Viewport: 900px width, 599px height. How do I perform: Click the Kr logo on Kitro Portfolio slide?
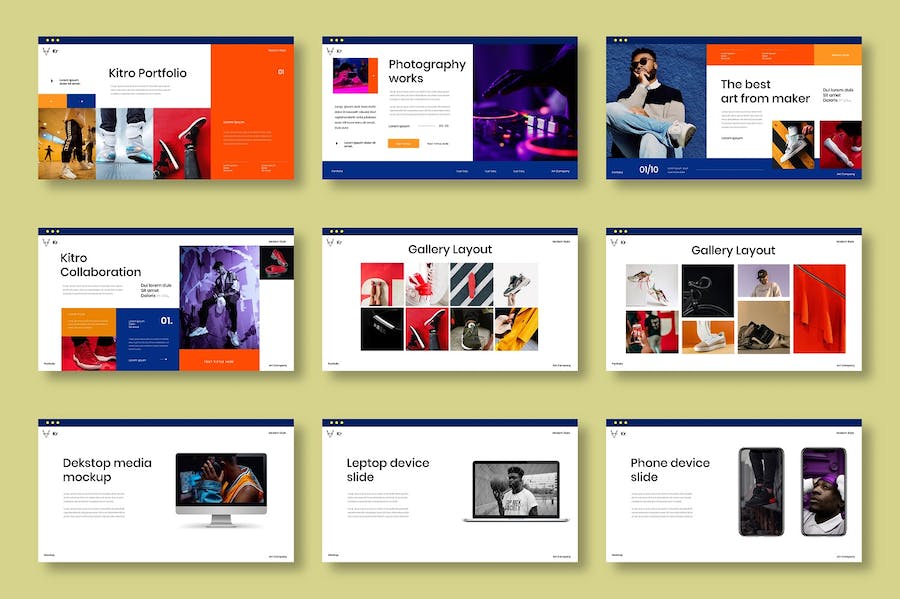47,51
